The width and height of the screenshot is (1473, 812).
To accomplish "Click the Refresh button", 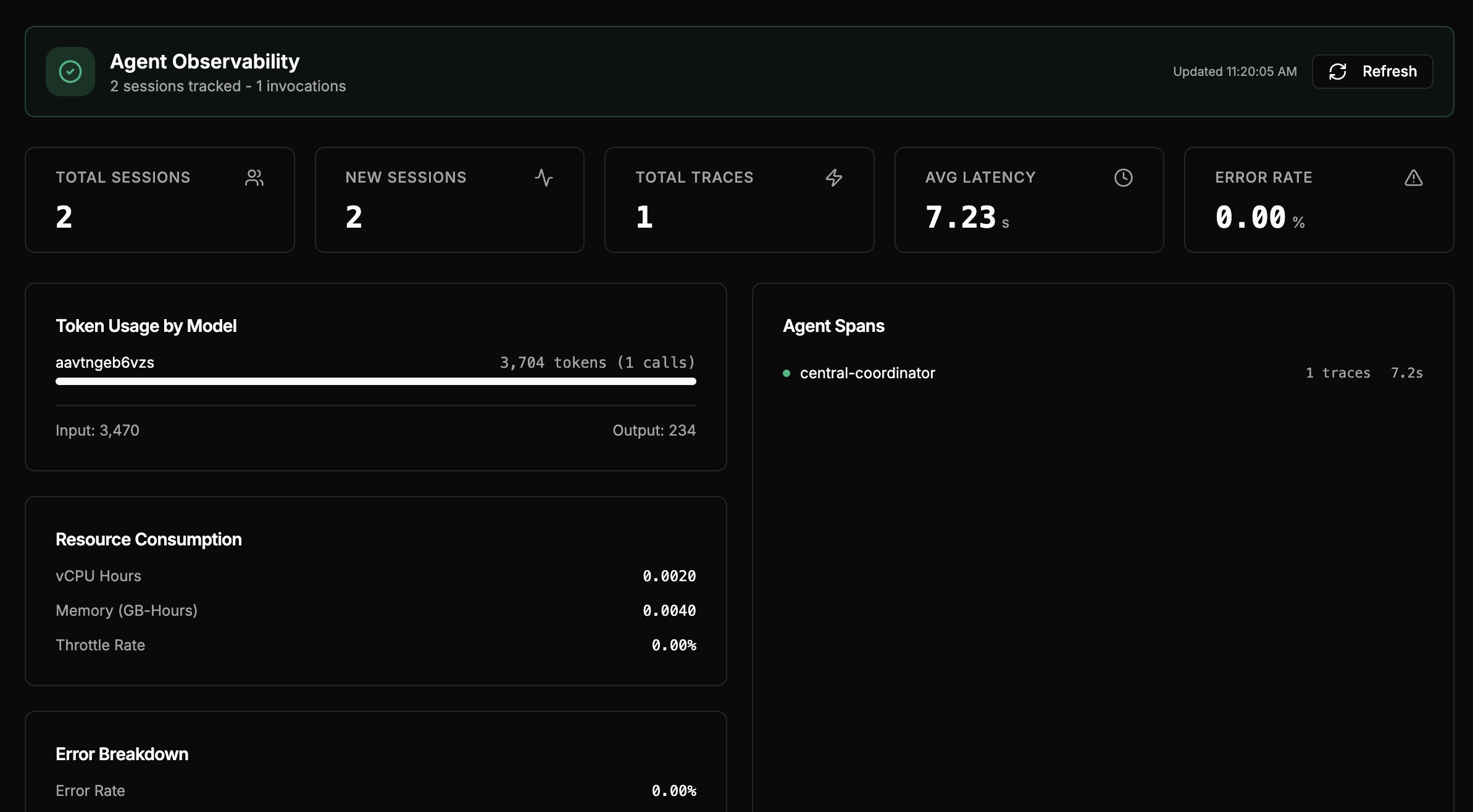I will point(1372,72).
